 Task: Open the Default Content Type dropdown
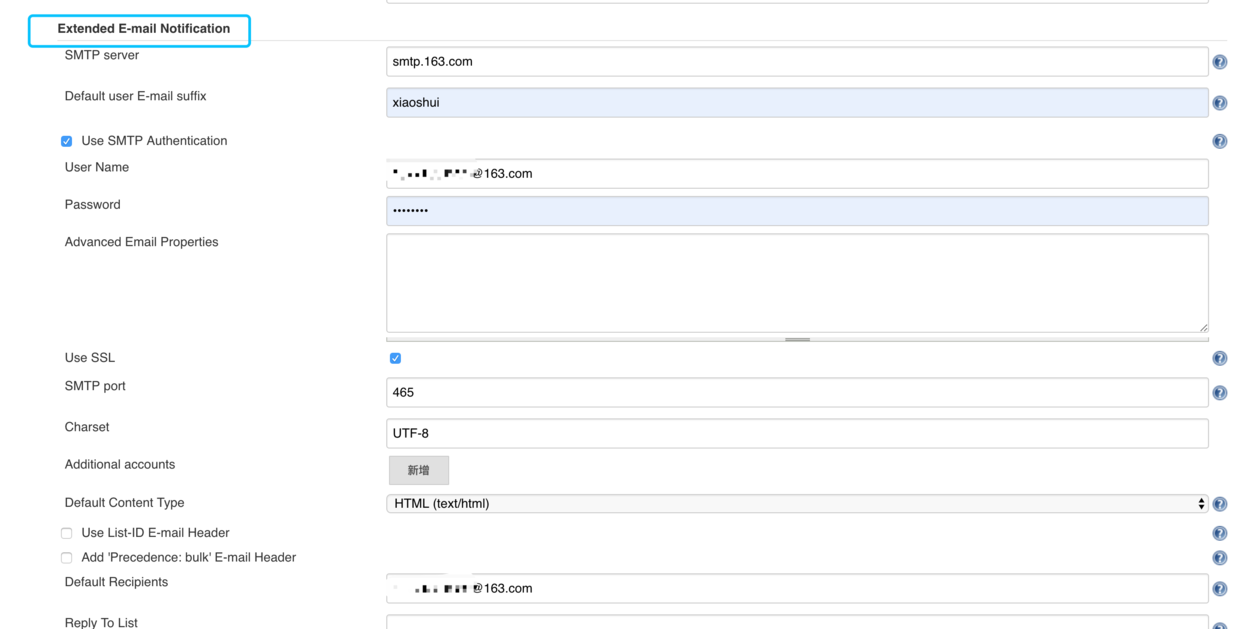point(797,504)
